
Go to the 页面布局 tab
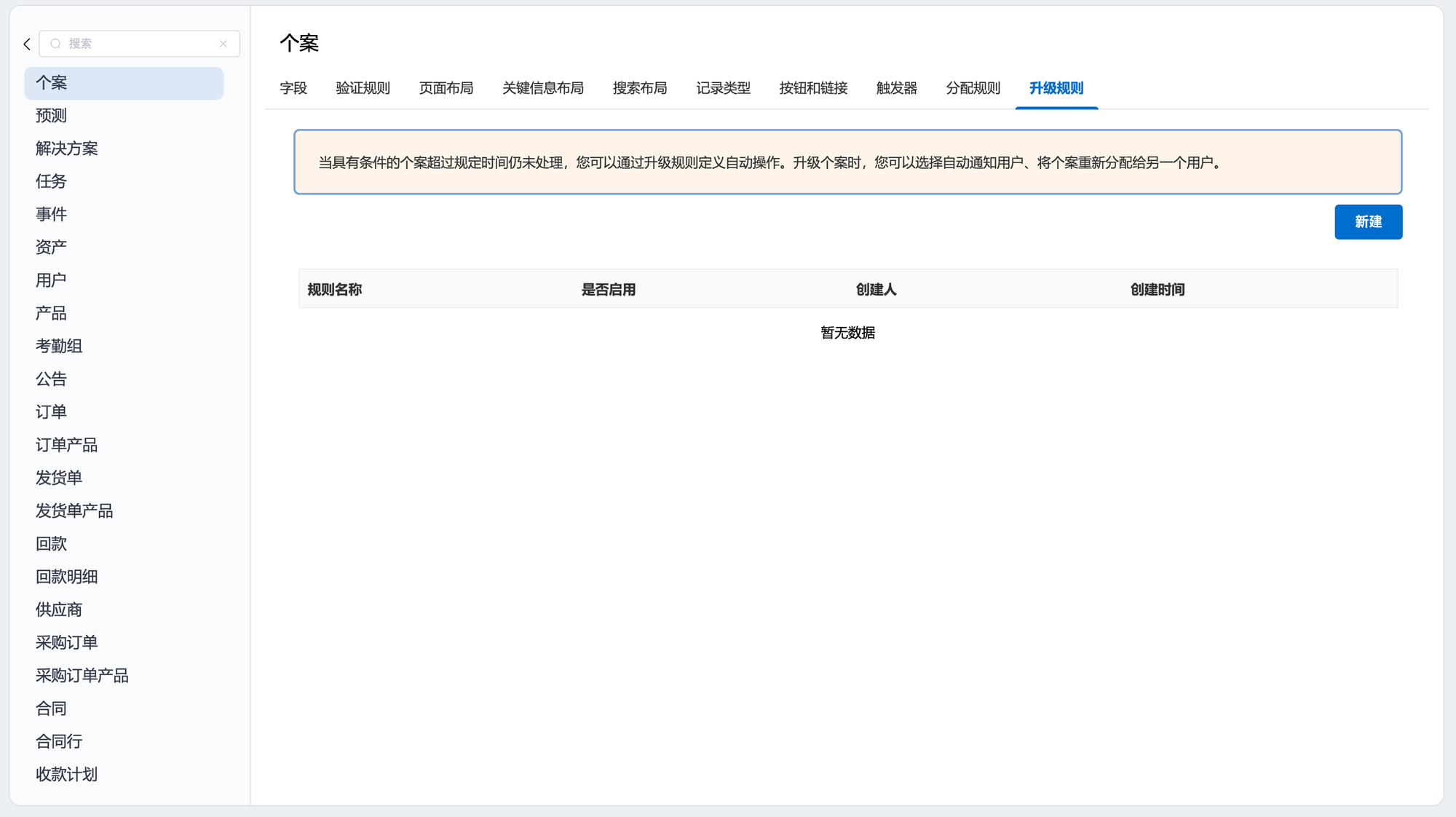446,88
